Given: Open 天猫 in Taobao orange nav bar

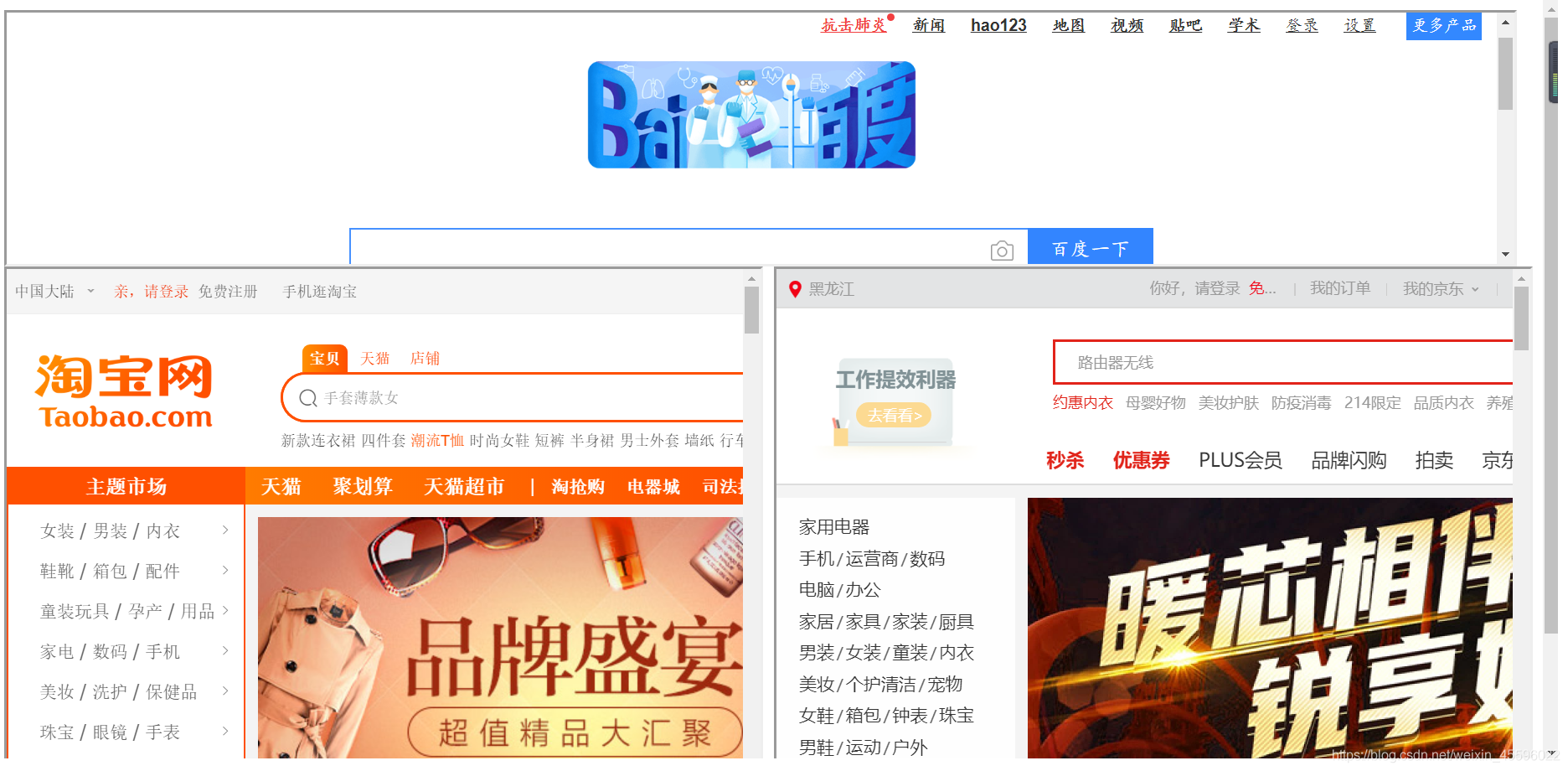Looking at the screenshot, I should click(281, 486).
